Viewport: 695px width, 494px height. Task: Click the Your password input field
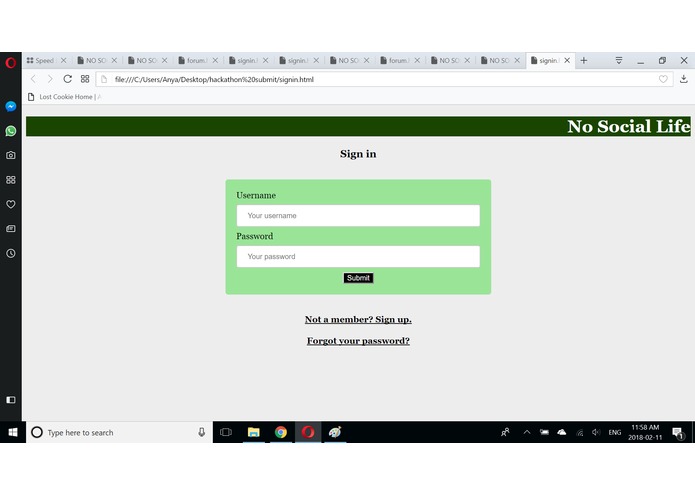point(358,256)
